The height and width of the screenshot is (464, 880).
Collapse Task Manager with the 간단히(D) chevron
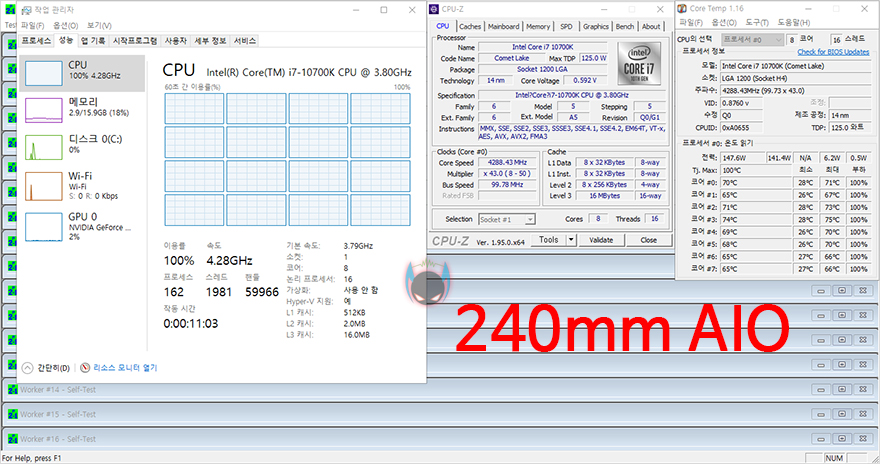[x=28, y=368]
